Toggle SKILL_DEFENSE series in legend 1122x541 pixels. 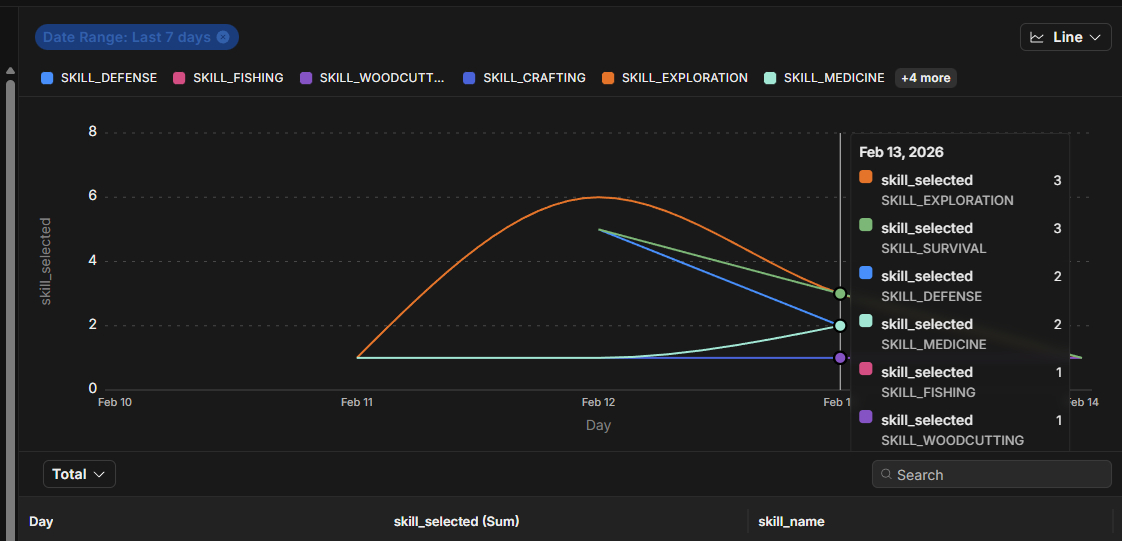coord(108,78)
